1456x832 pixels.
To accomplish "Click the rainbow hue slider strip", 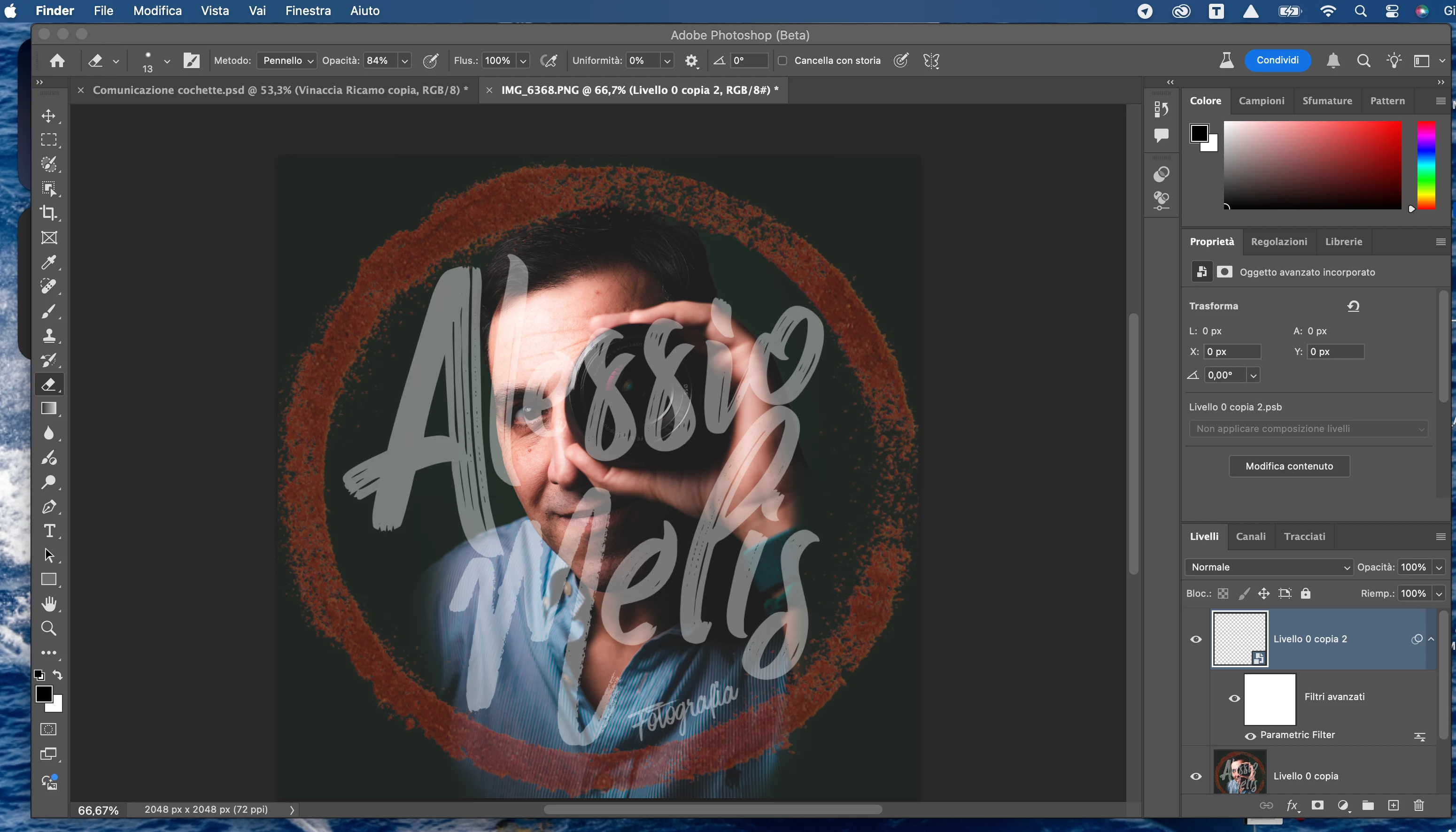I will pos(1426,166).
